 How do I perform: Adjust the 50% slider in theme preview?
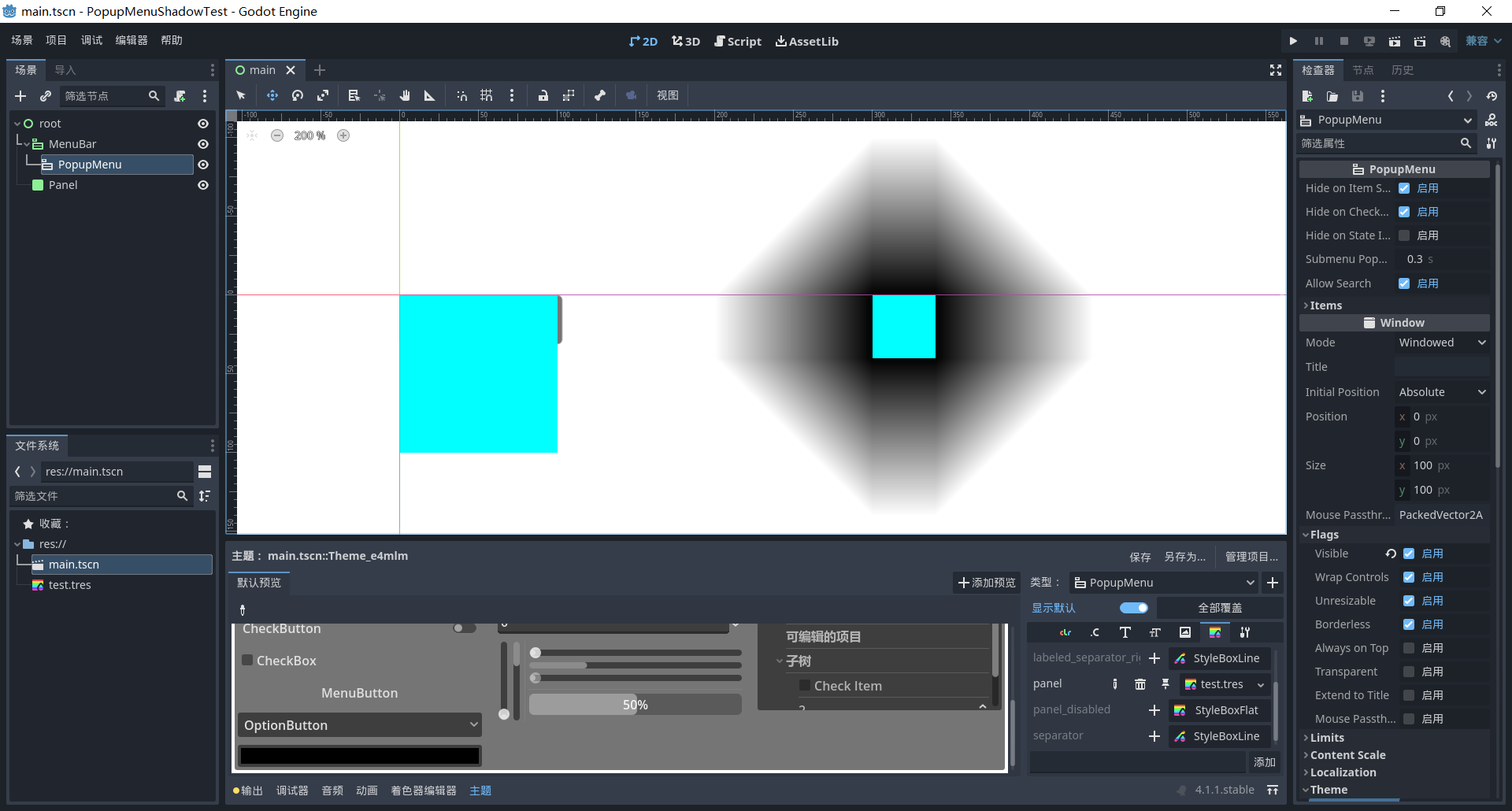(x=636, y=704)
